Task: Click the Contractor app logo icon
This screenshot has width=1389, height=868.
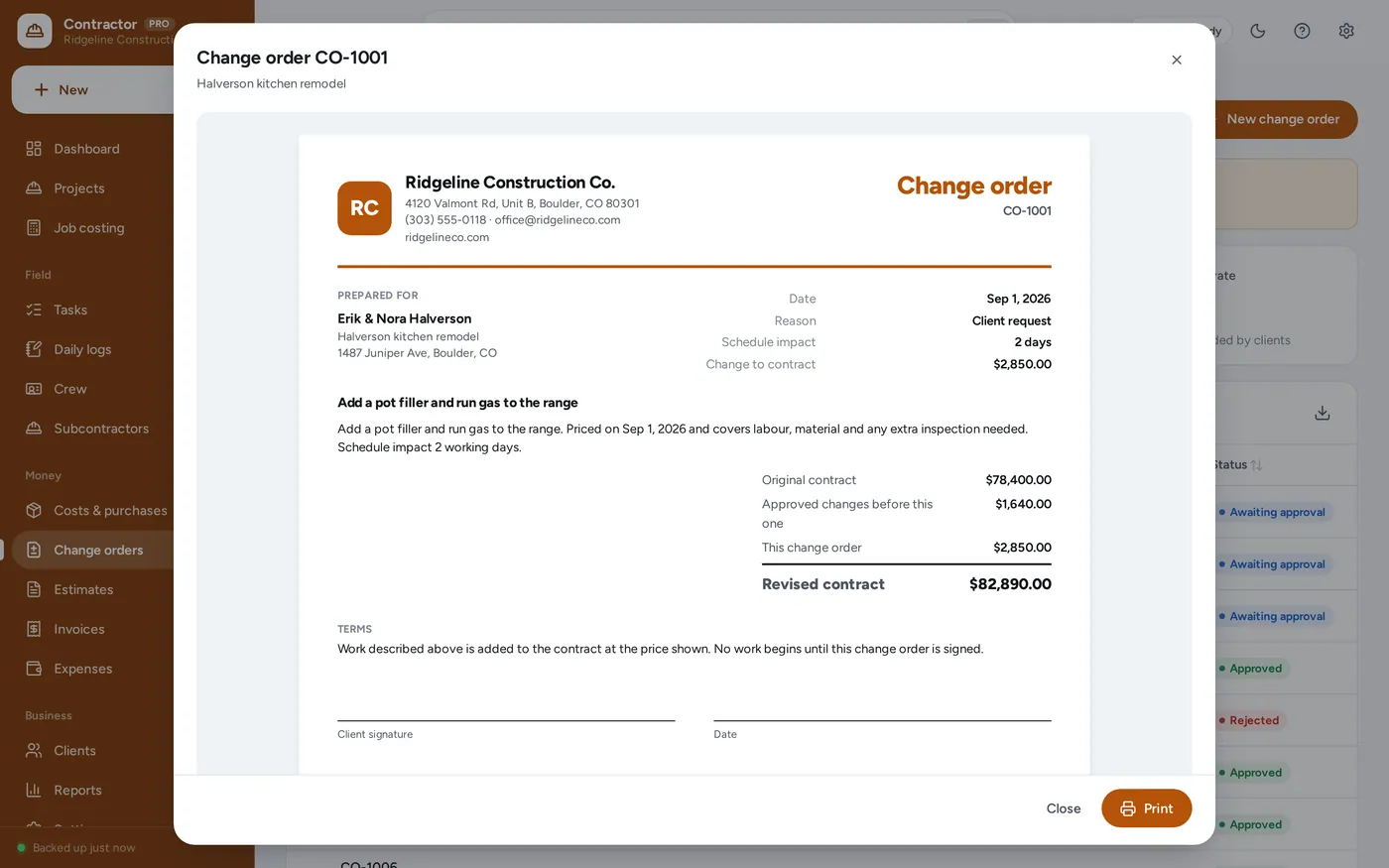Action: [x=35, y=31]
